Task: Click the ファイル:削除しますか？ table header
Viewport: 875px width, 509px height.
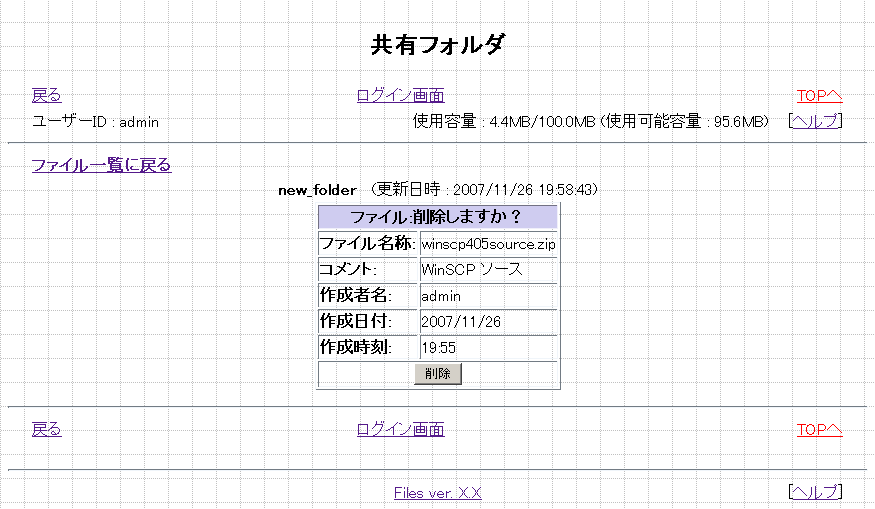Action: tap(437, 217)
